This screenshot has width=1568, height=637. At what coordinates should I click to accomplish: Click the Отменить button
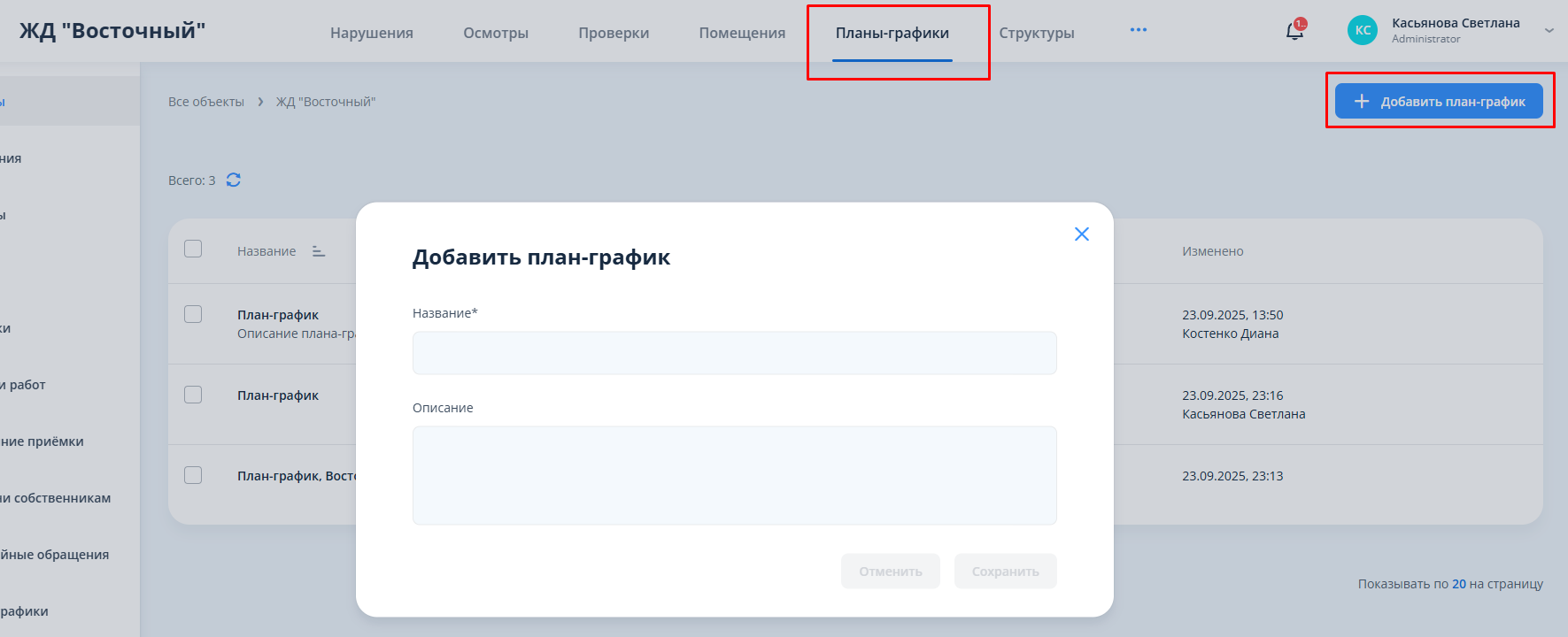tap(890, 572)
